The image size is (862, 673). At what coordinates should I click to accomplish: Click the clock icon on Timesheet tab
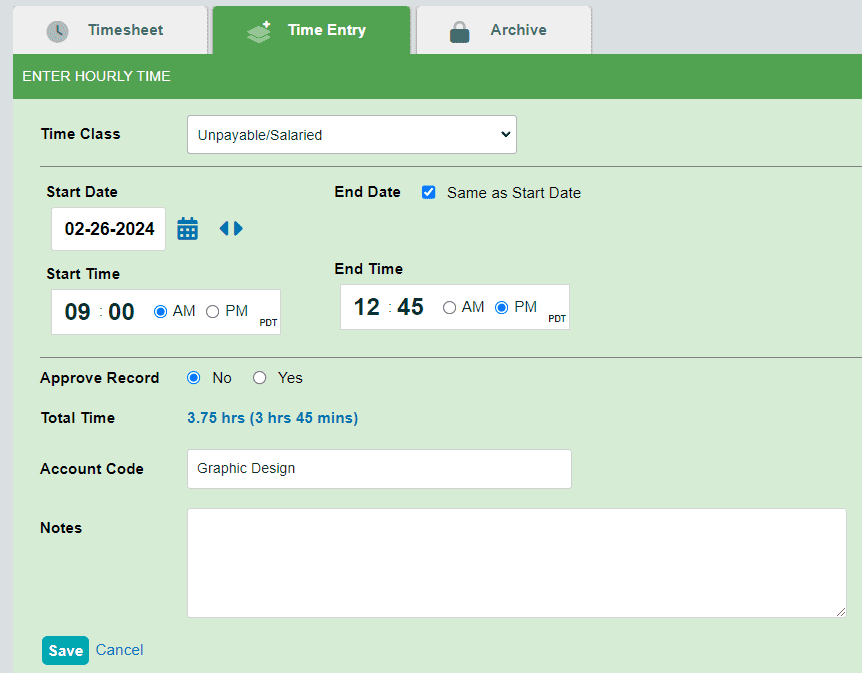point(57,30)
